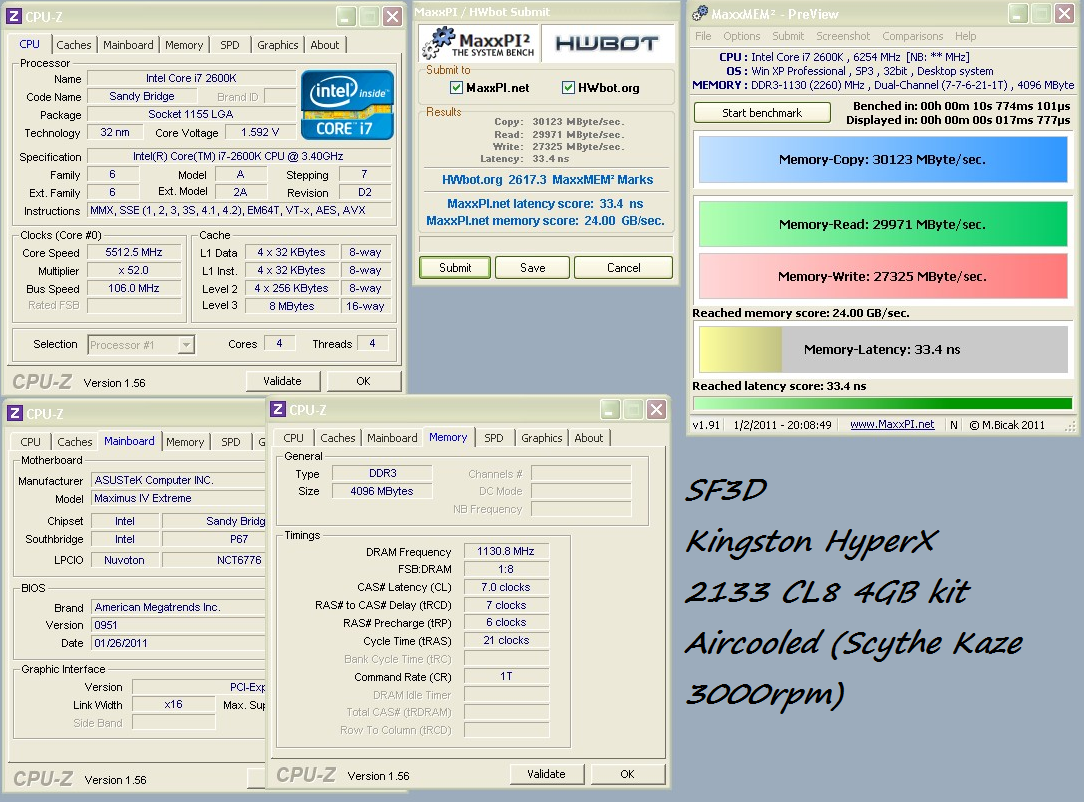Click the Intel Core i7 logo in CPU-Z

point(347,105)
